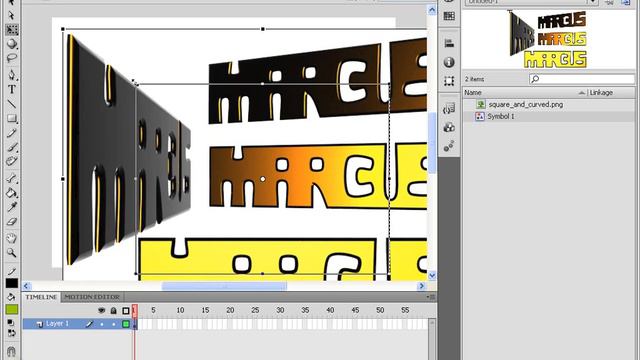Open the Motion Presets panel icon
640x360 pixels.
pos(449,146)
